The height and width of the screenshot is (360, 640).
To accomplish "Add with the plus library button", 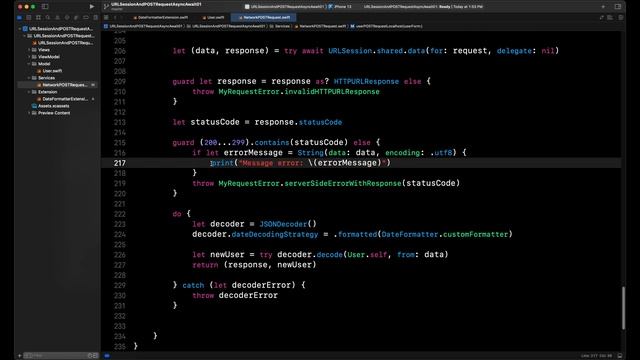I will click(603, 7).
